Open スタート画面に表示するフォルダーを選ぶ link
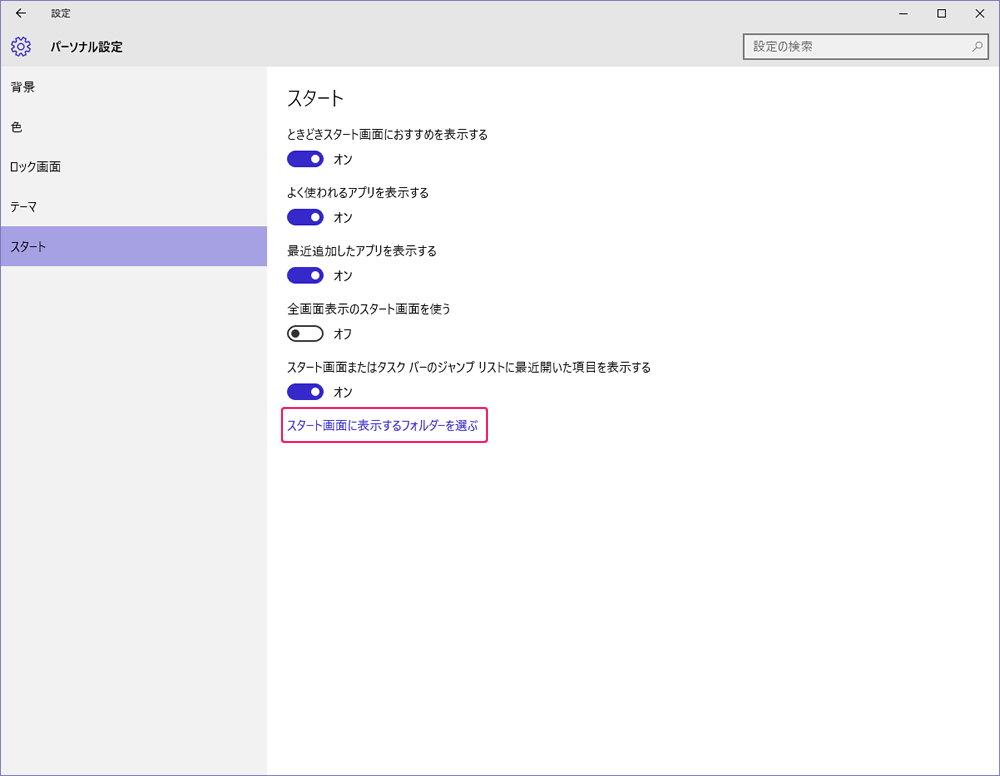This screenshot has width=1000, height=776. (x=382, y=425)
